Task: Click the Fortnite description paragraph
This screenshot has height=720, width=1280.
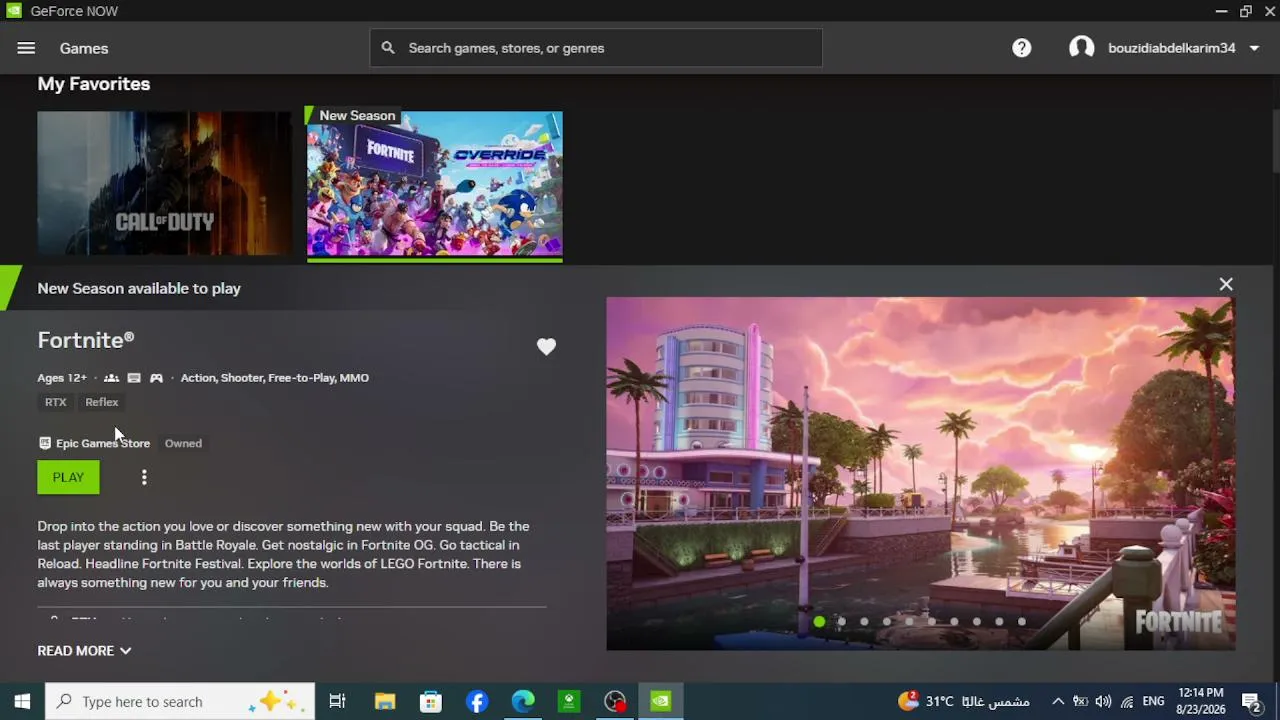Action: coord(284,554)
